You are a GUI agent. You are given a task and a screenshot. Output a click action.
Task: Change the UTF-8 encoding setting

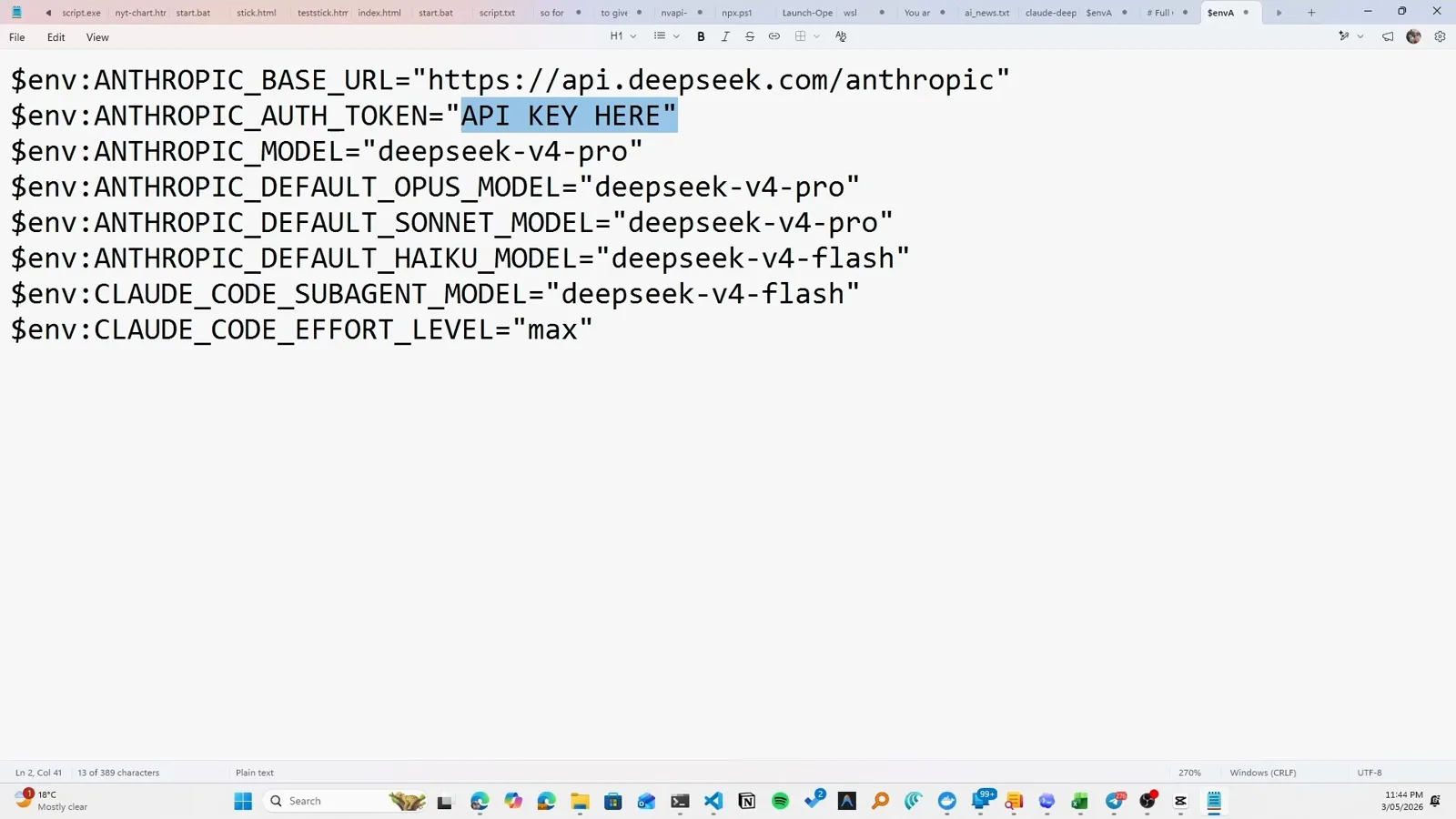click(x=1370, y=773)
